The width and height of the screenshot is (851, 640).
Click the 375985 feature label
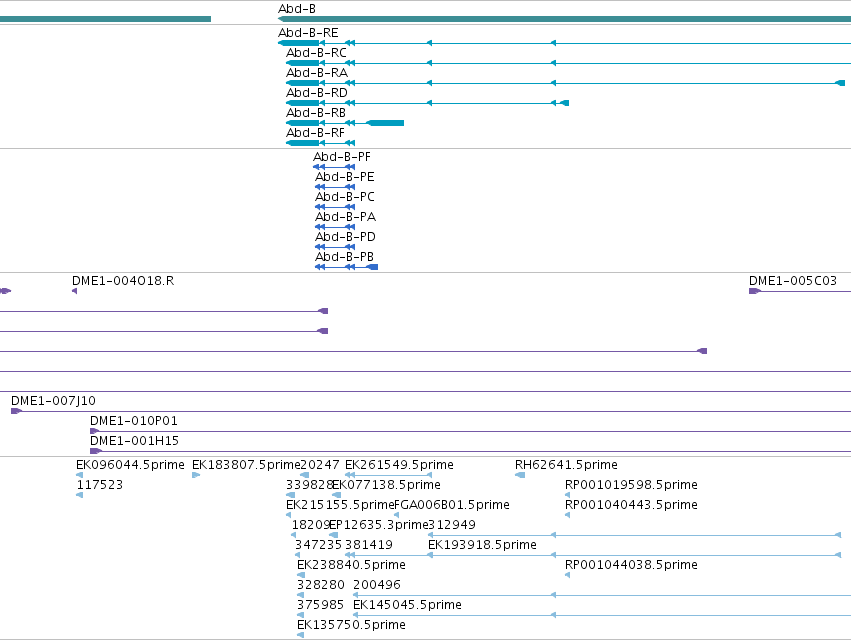(x=320, y=605)
